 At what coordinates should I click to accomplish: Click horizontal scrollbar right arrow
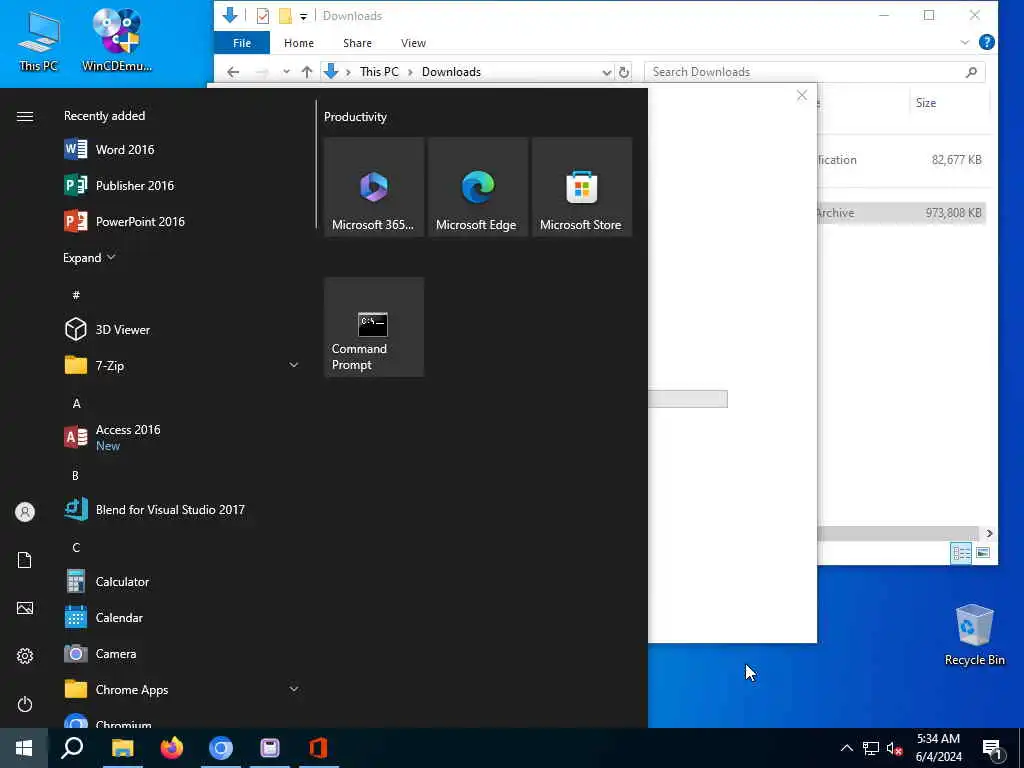(989, 534)
